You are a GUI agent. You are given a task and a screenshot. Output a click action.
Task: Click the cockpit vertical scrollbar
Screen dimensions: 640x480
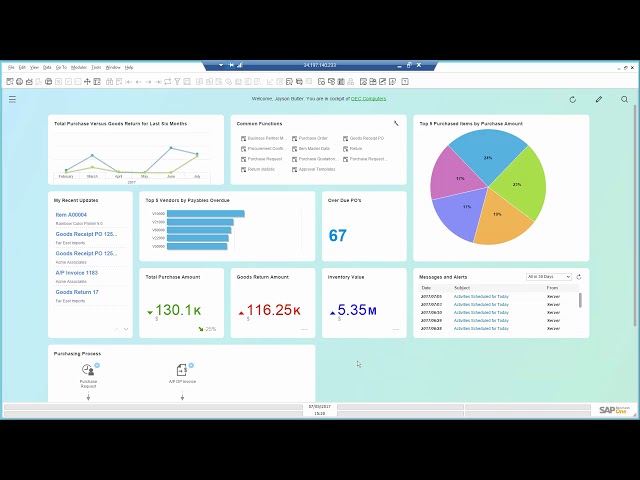click(x=635, y=216)
